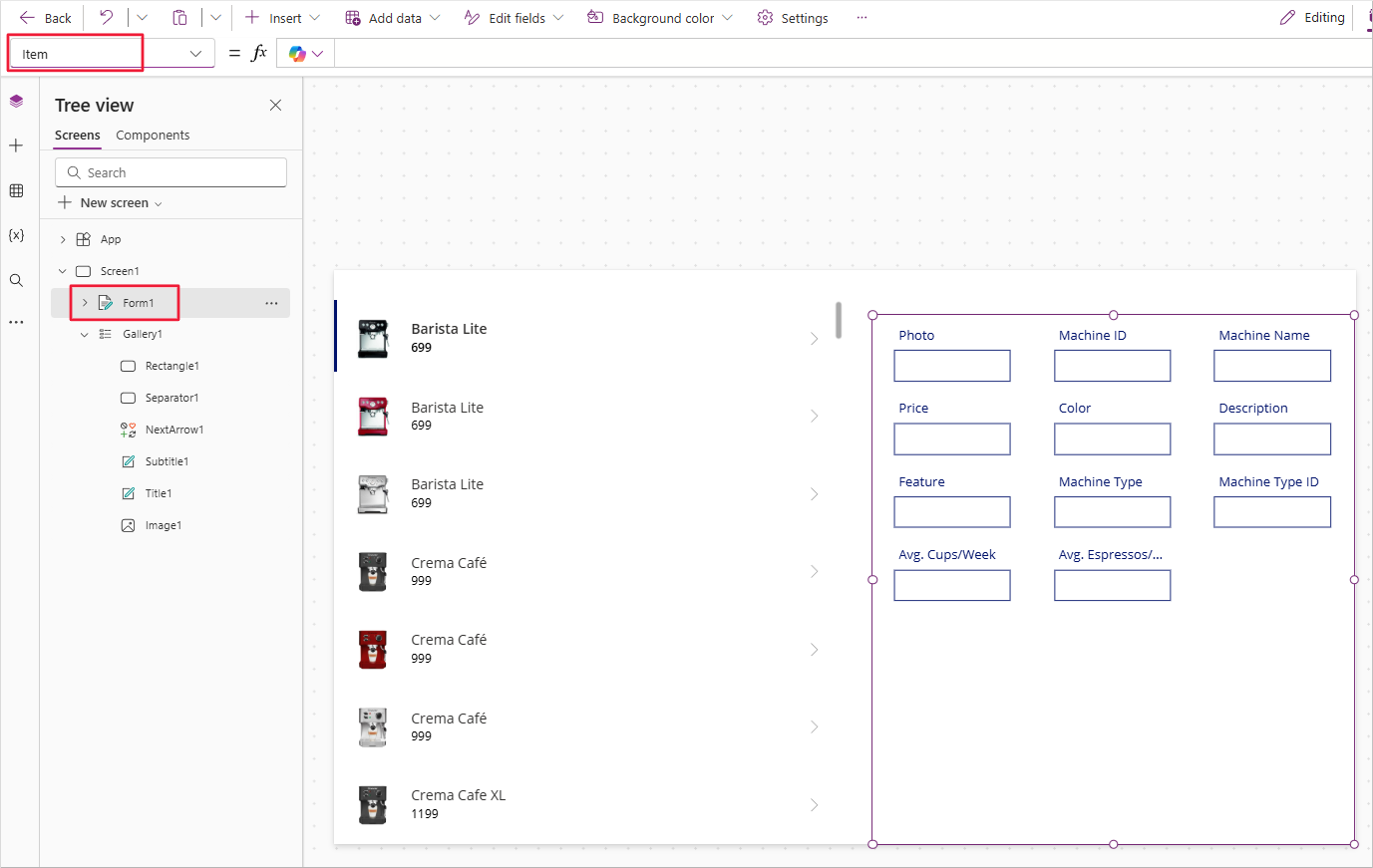Open the Copilot icon in formula bar
Image resolution: width=1373 pixels, height=868 pixels.
pos(297,53)
